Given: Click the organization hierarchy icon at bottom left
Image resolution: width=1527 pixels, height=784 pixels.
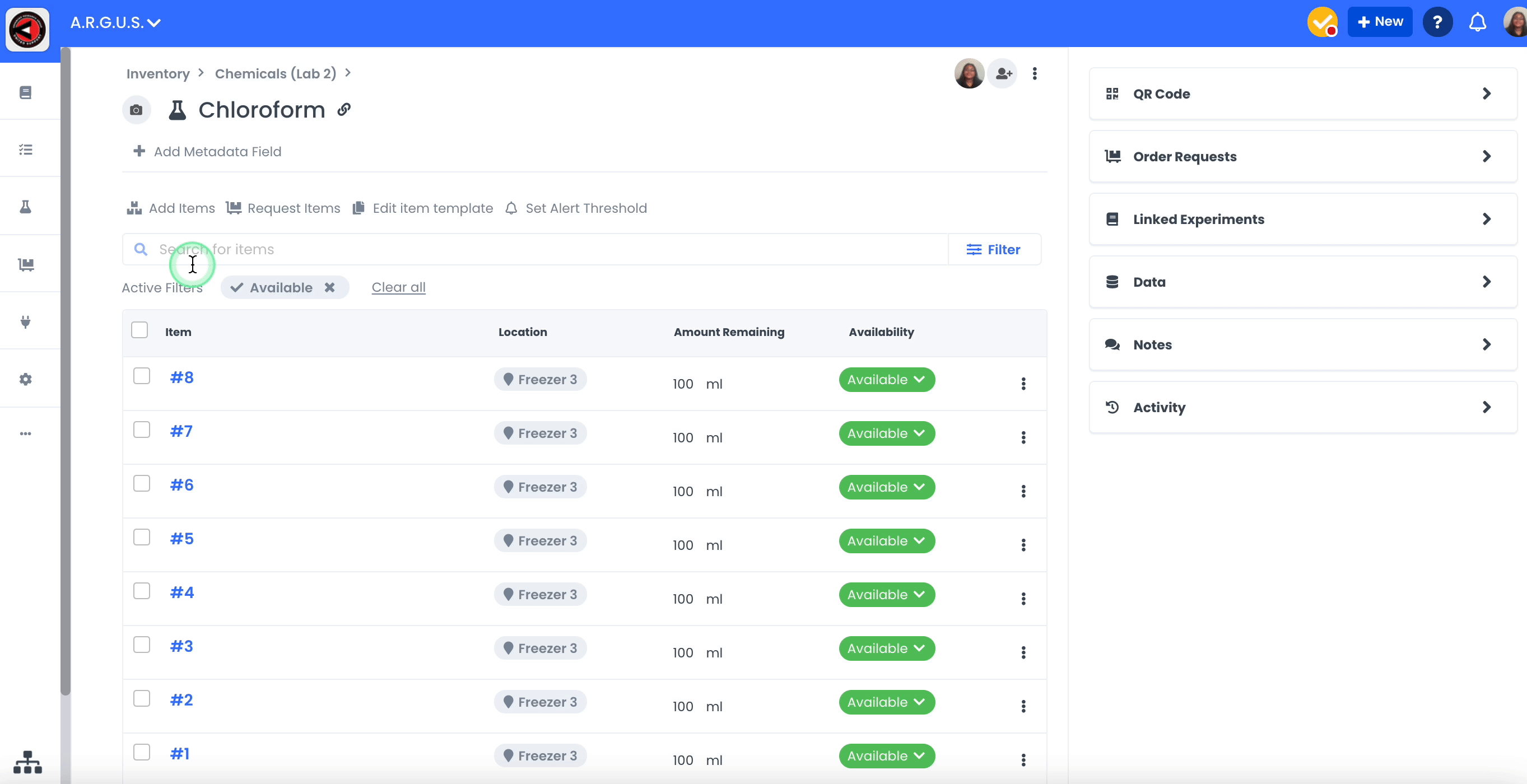Looking at the screenshot, I should click(x=27, y=762).
